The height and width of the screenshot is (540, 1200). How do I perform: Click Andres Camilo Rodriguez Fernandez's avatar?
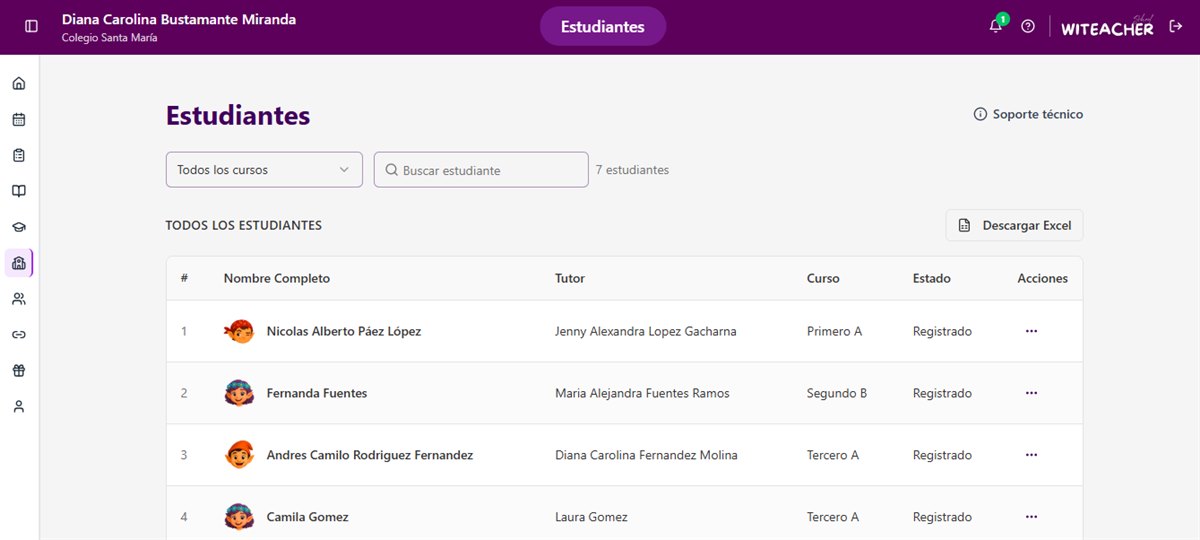pos(239,455)
